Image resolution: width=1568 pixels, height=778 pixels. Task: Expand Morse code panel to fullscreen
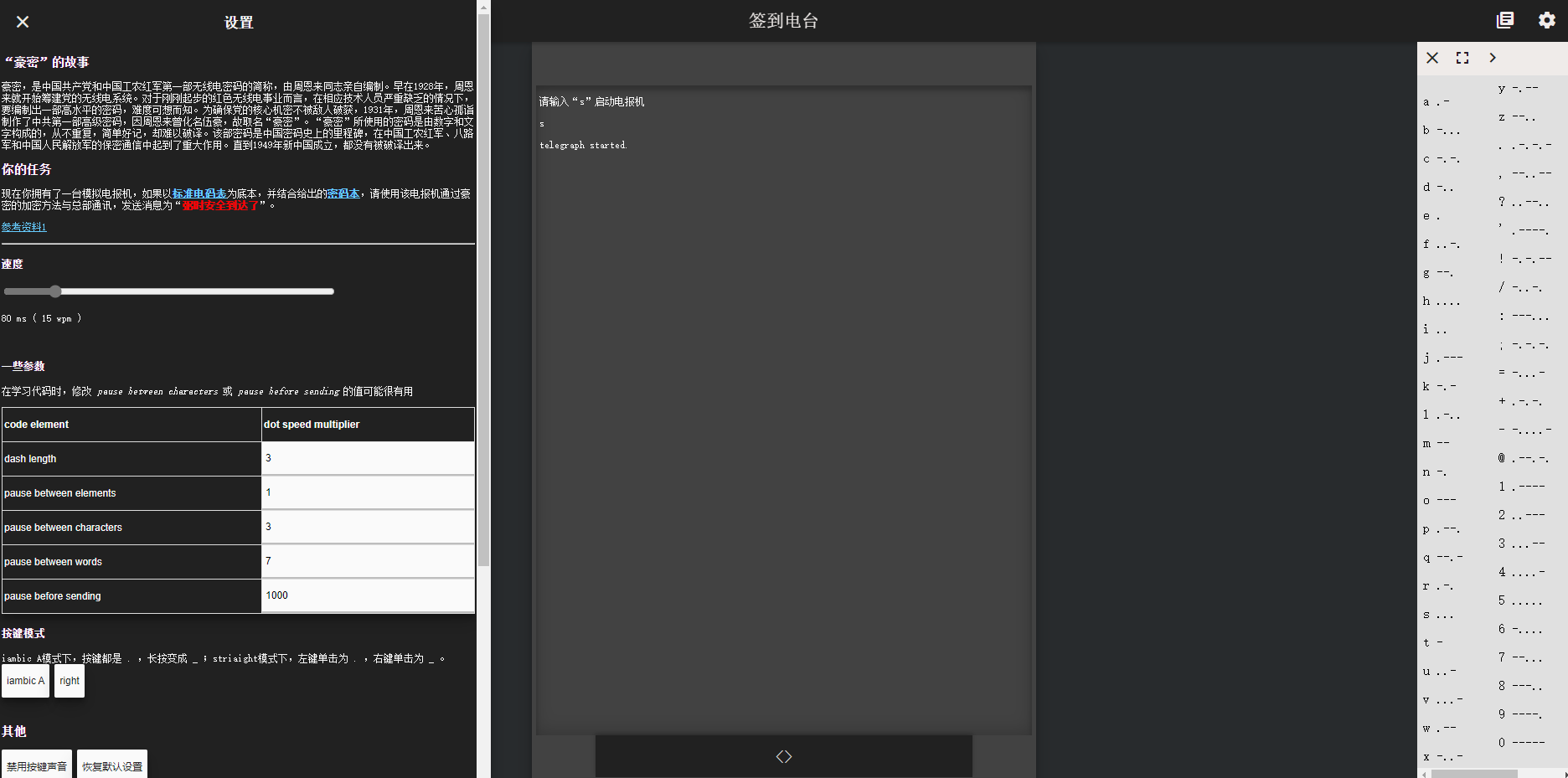click(1462, 58)
